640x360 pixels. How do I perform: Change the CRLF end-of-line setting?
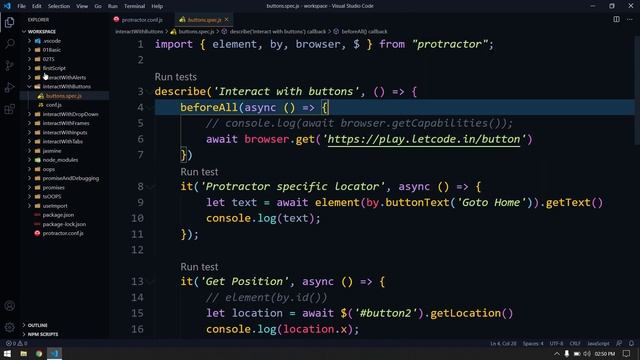(575, 343)
